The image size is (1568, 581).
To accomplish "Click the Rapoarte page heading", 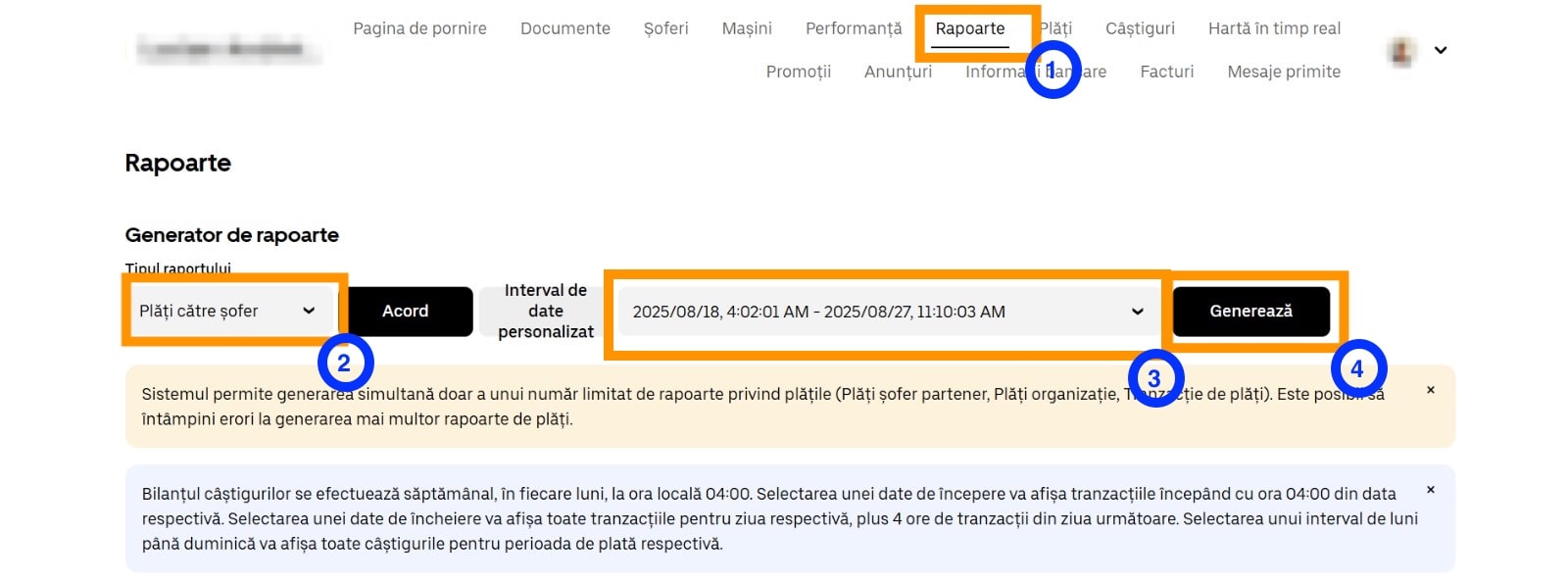I will 178,163.
